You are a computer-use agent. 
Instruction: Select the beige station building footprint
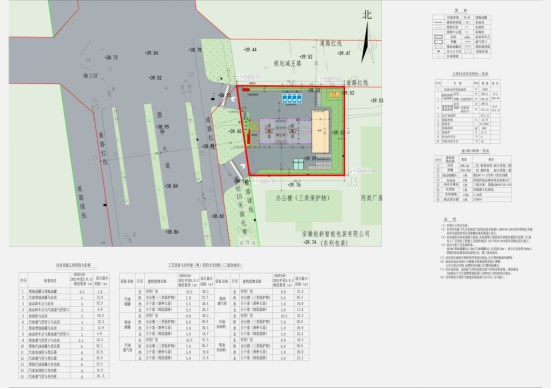click(x=320, y=131)
